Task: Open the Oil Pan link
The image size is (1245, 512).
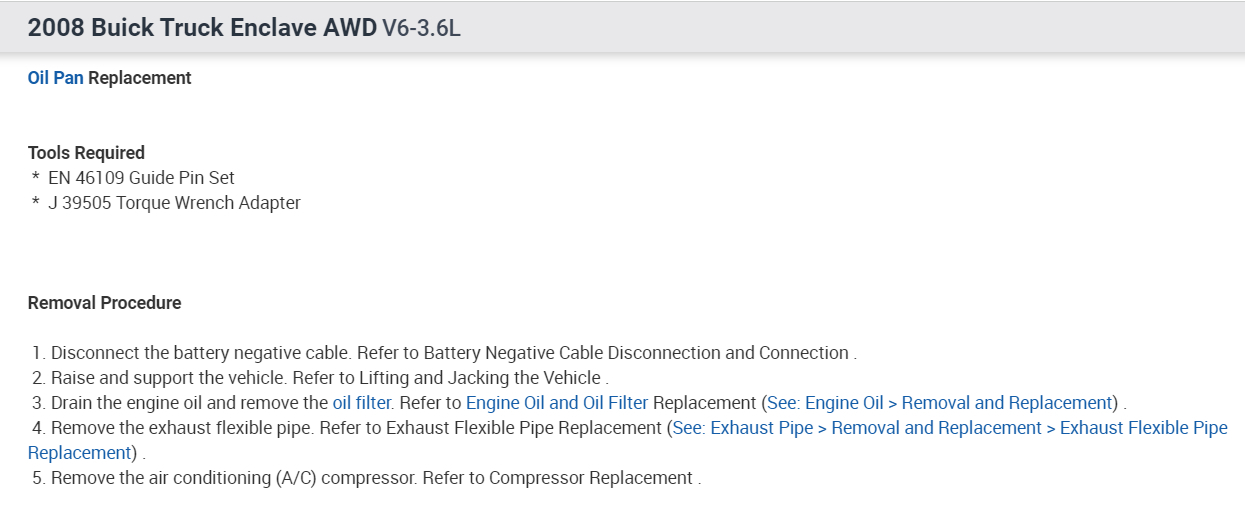Action: pyautogui.click(x=55, y=78)
